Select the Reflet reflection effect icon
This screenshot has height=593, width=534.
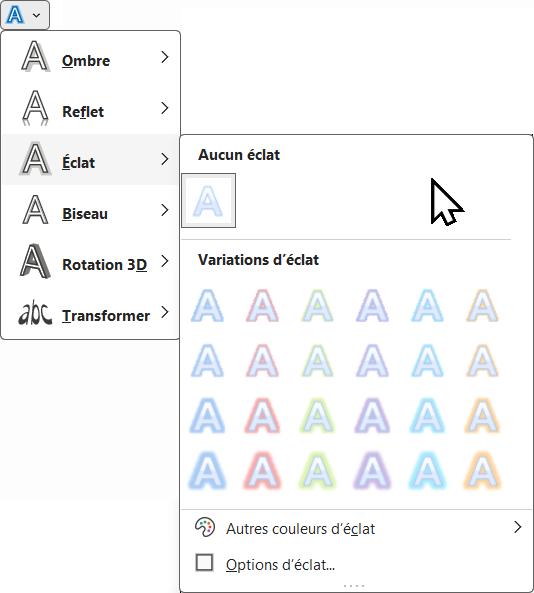pyautogui.click(x=35, y=108)
